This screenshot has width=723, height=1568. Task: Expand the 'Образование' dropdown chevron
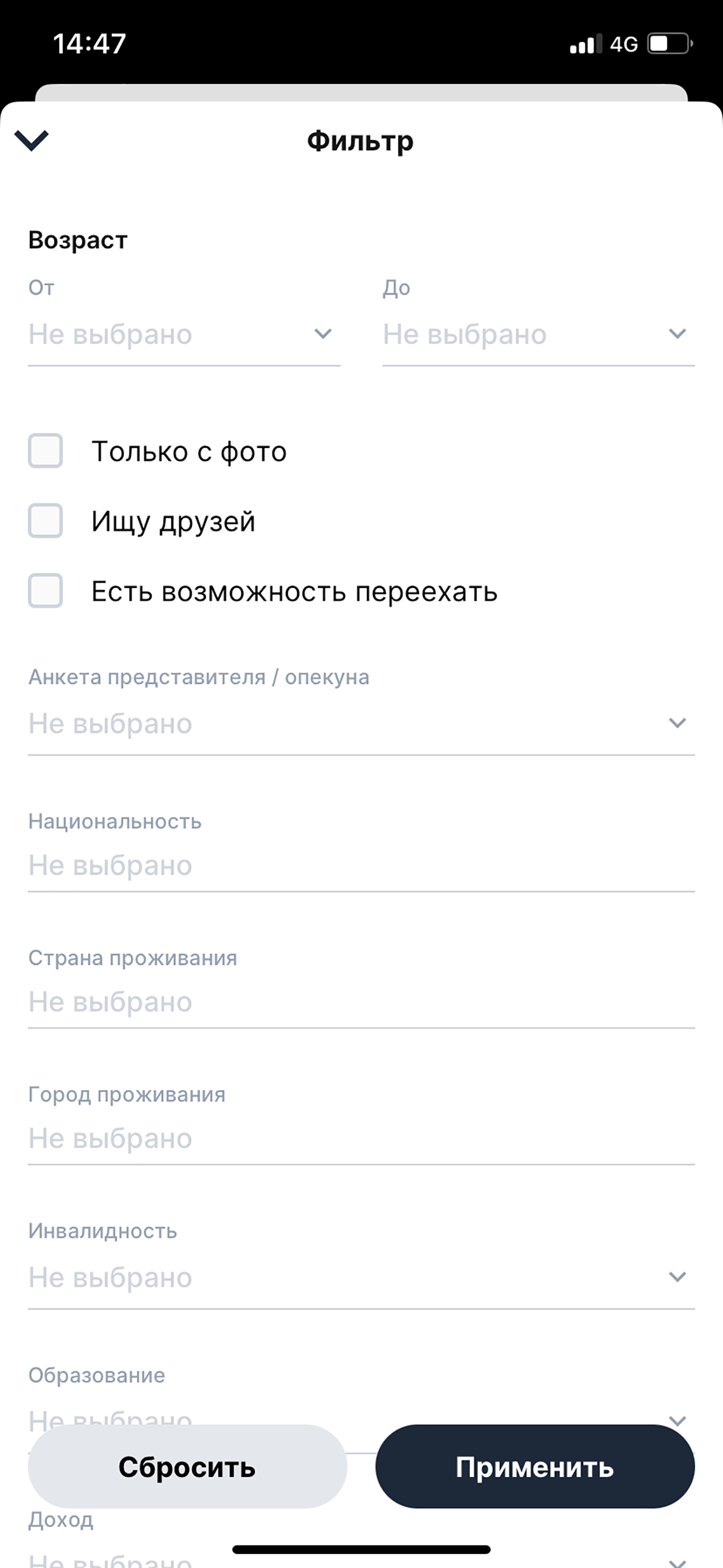[x=678, y=1421]
